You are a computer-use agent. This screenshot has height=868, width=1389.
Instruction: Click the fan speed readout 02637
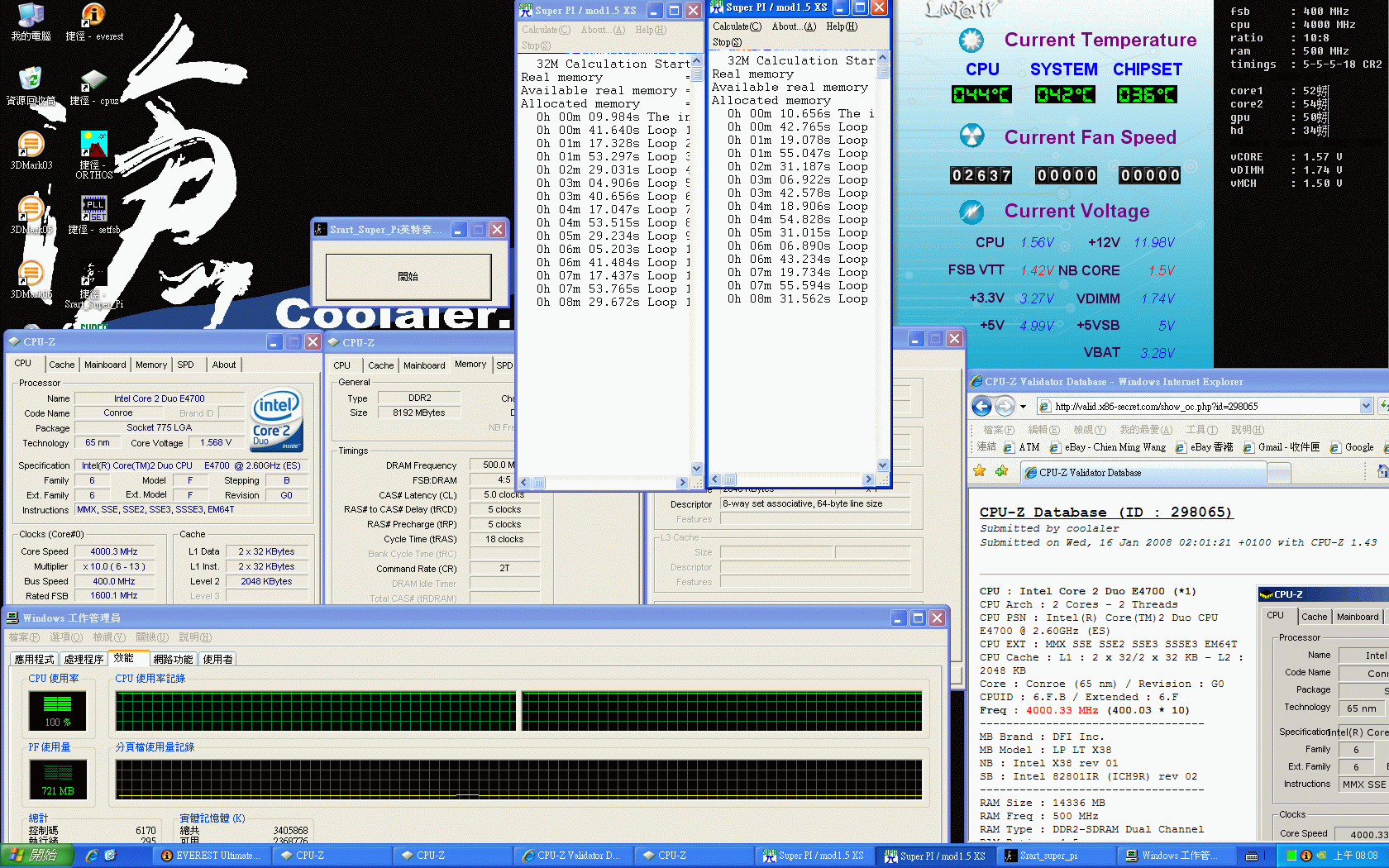point(981,175)
